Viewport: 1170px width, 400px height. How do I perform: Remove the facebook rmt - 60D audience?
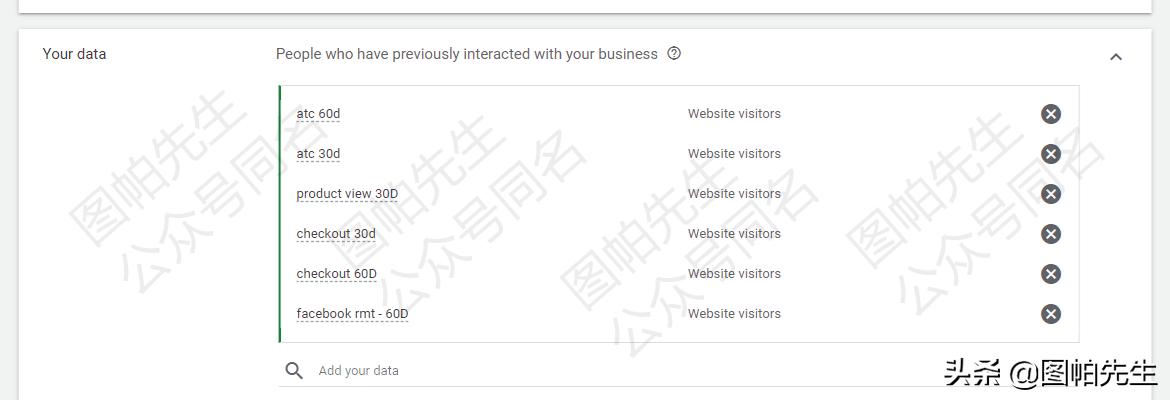tap(1050, 314)
